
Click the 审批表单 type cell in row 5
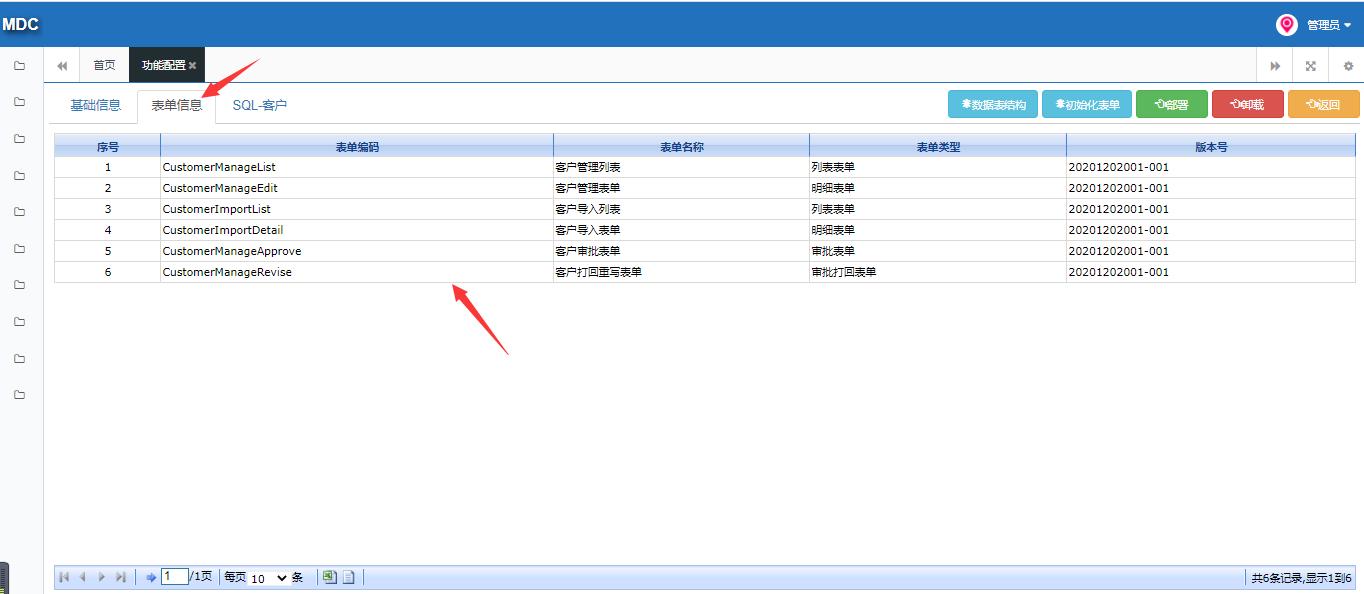[x=938, y=251]
